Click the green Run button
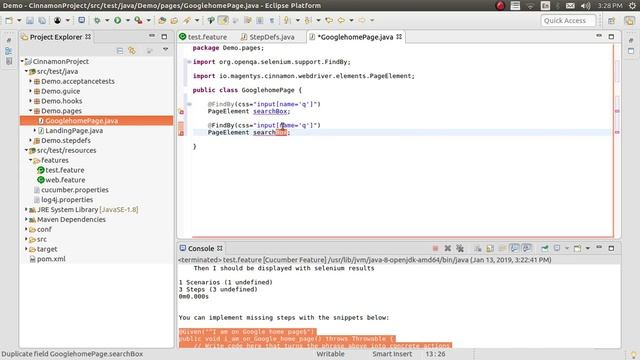 pos(118,20)
